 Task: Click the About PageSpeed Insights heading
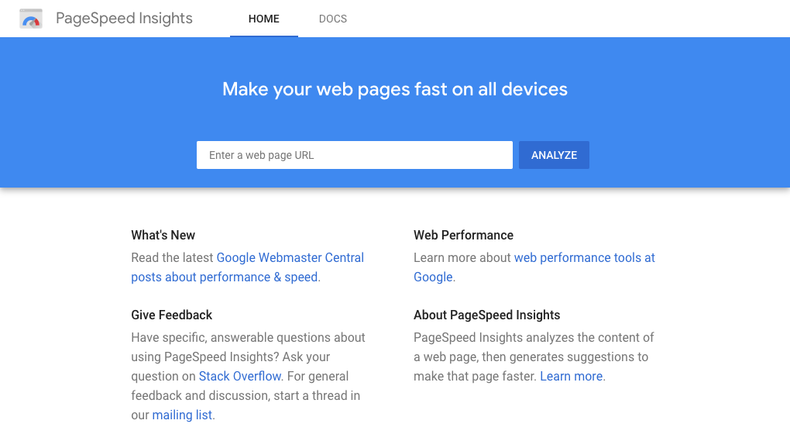(x=487, y=315)
